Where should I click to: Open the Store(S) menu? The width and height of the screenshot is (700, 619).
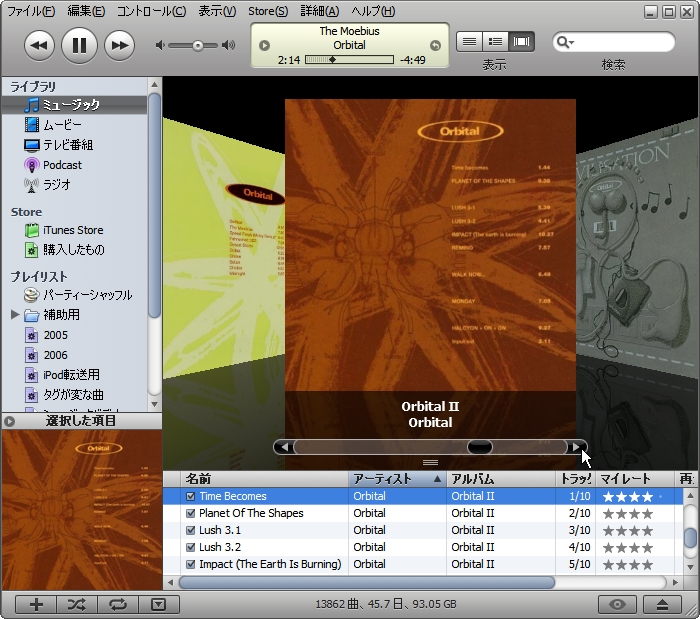[268, 11]
